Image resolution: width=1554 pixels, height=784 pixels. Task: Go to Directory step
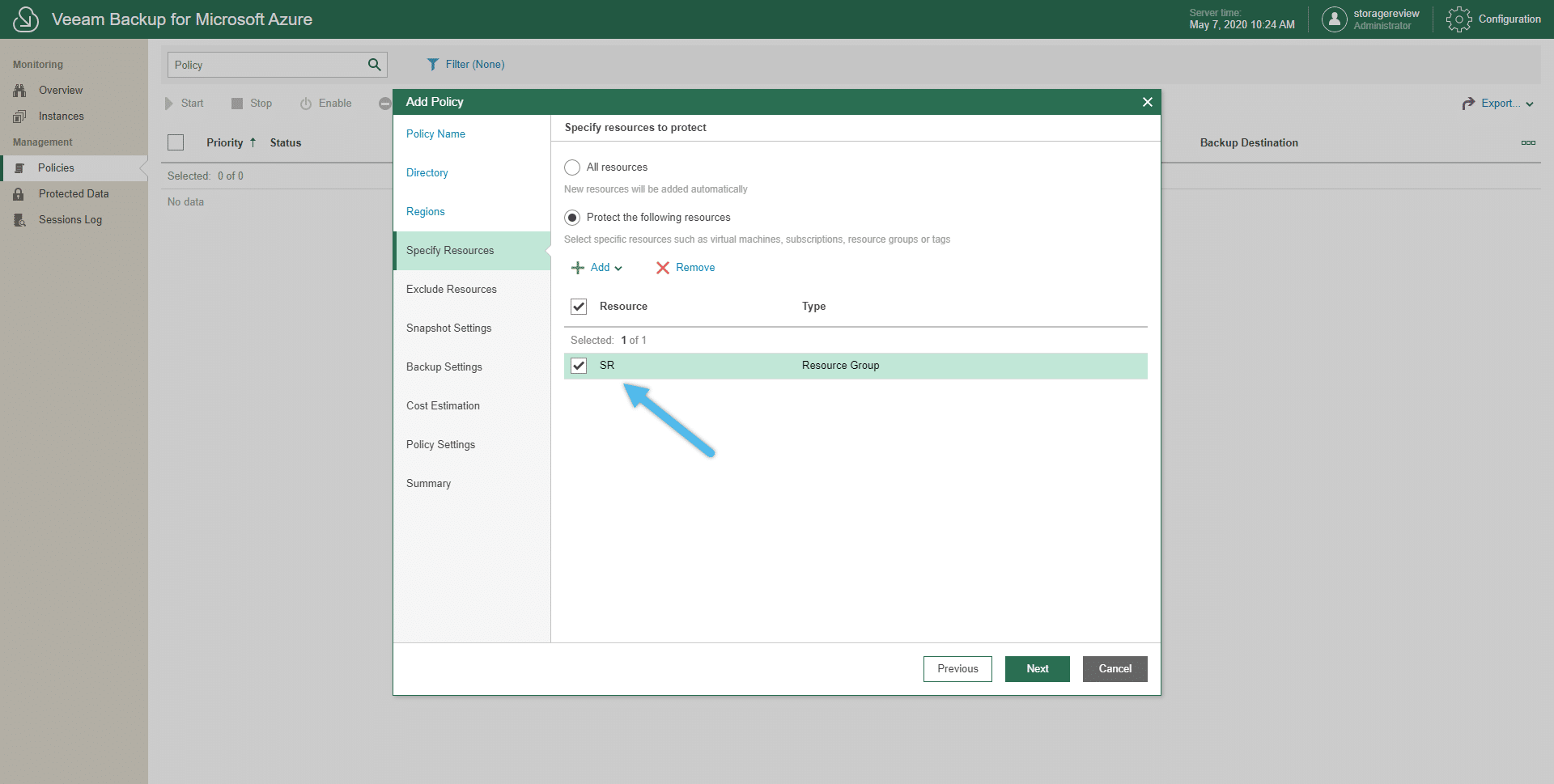point(427,173)
